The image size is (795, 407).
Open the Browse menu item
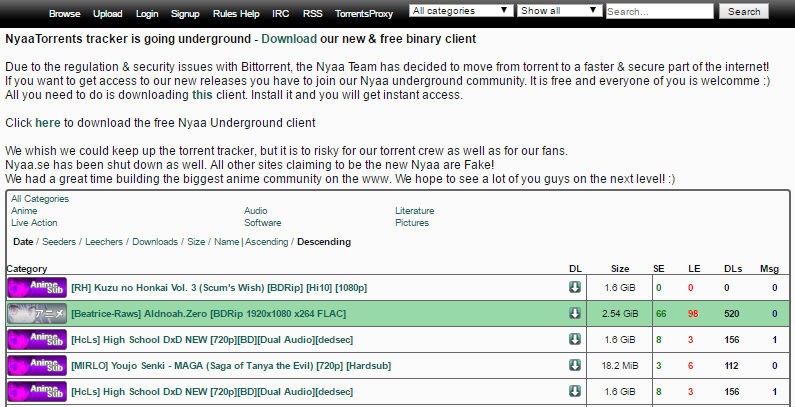(x=64, y=14)
